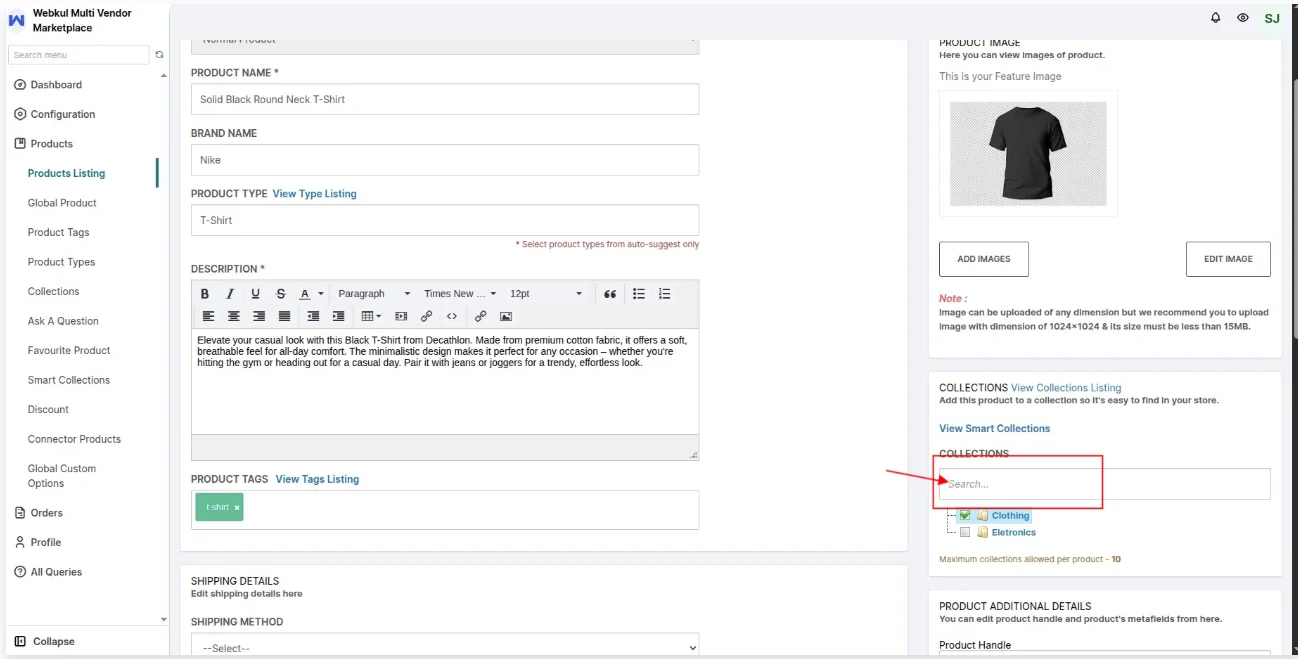Screen dimensions: 1298x659
Task: Click the link icon before the image icon
Action: [x=480, y=316]
